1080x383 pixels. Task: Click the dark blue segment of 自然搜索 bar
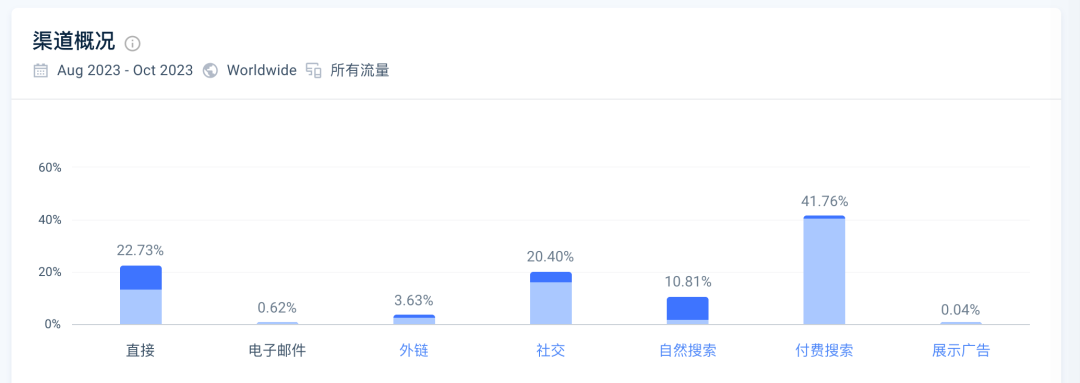[x=687, y=309]
